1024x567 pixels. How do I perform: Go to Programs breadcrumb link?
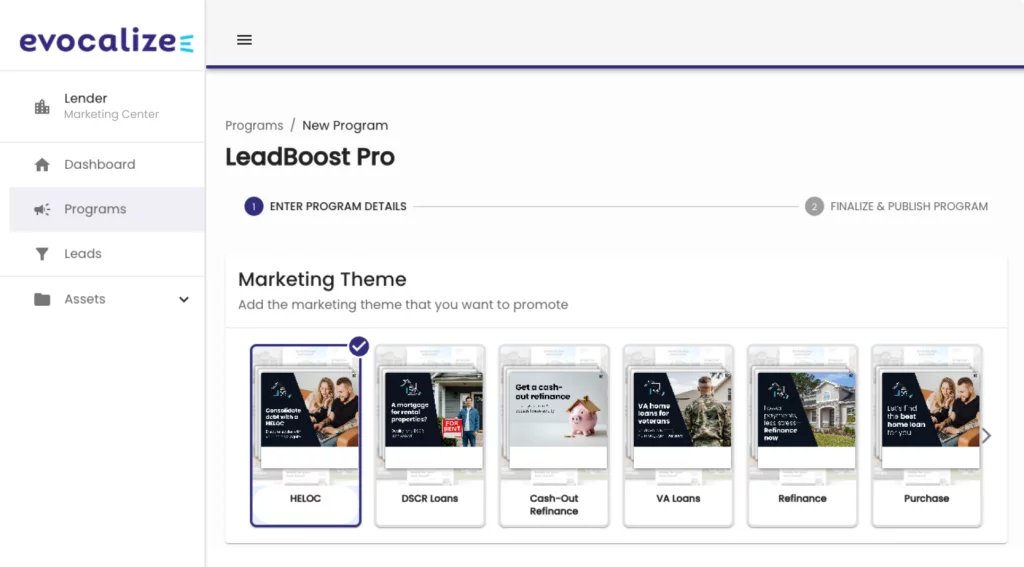pyautogui.click(x=254, y=125)
